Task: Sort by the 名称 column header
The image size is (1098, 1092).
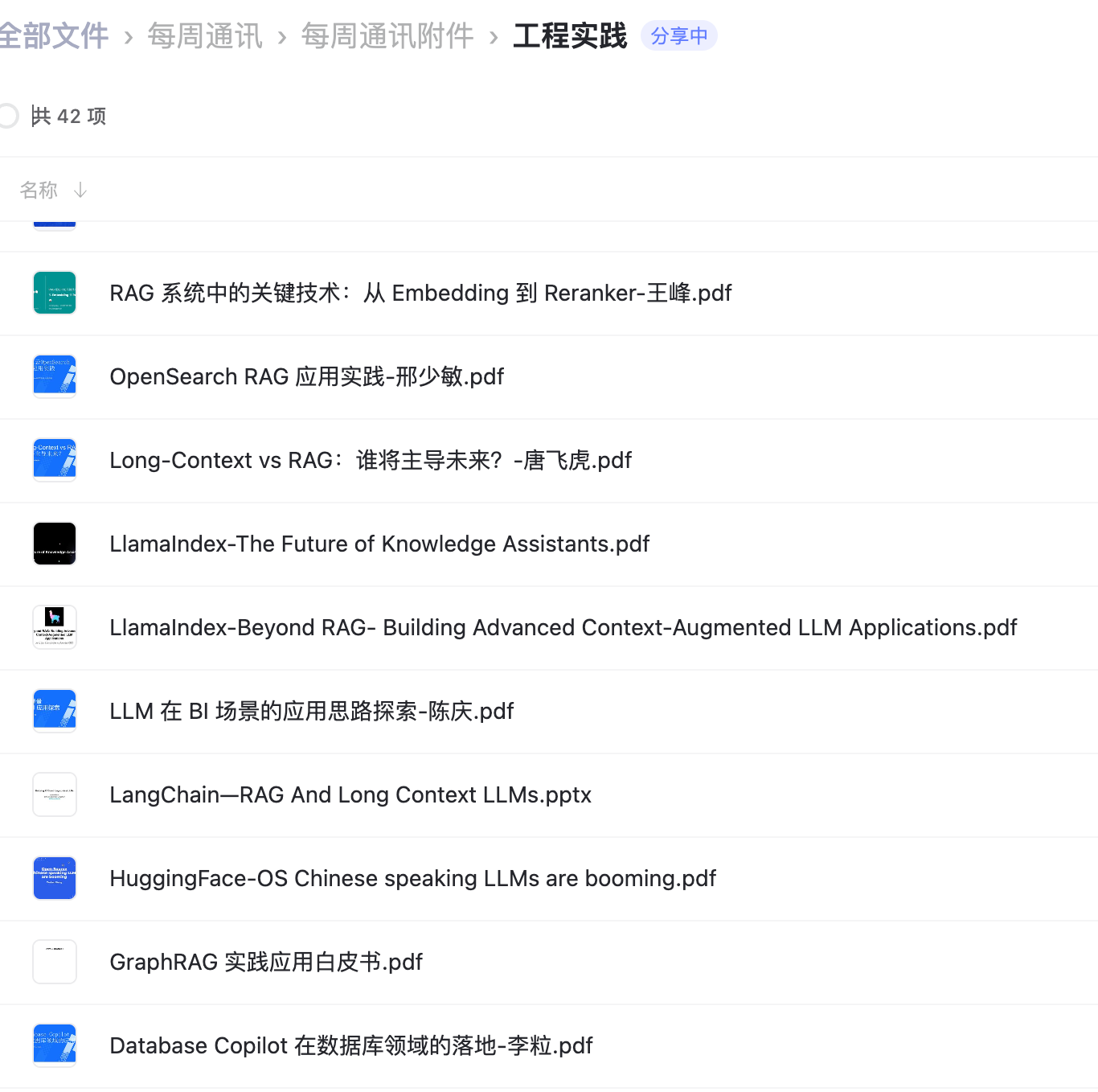Action: click(39, 191)
